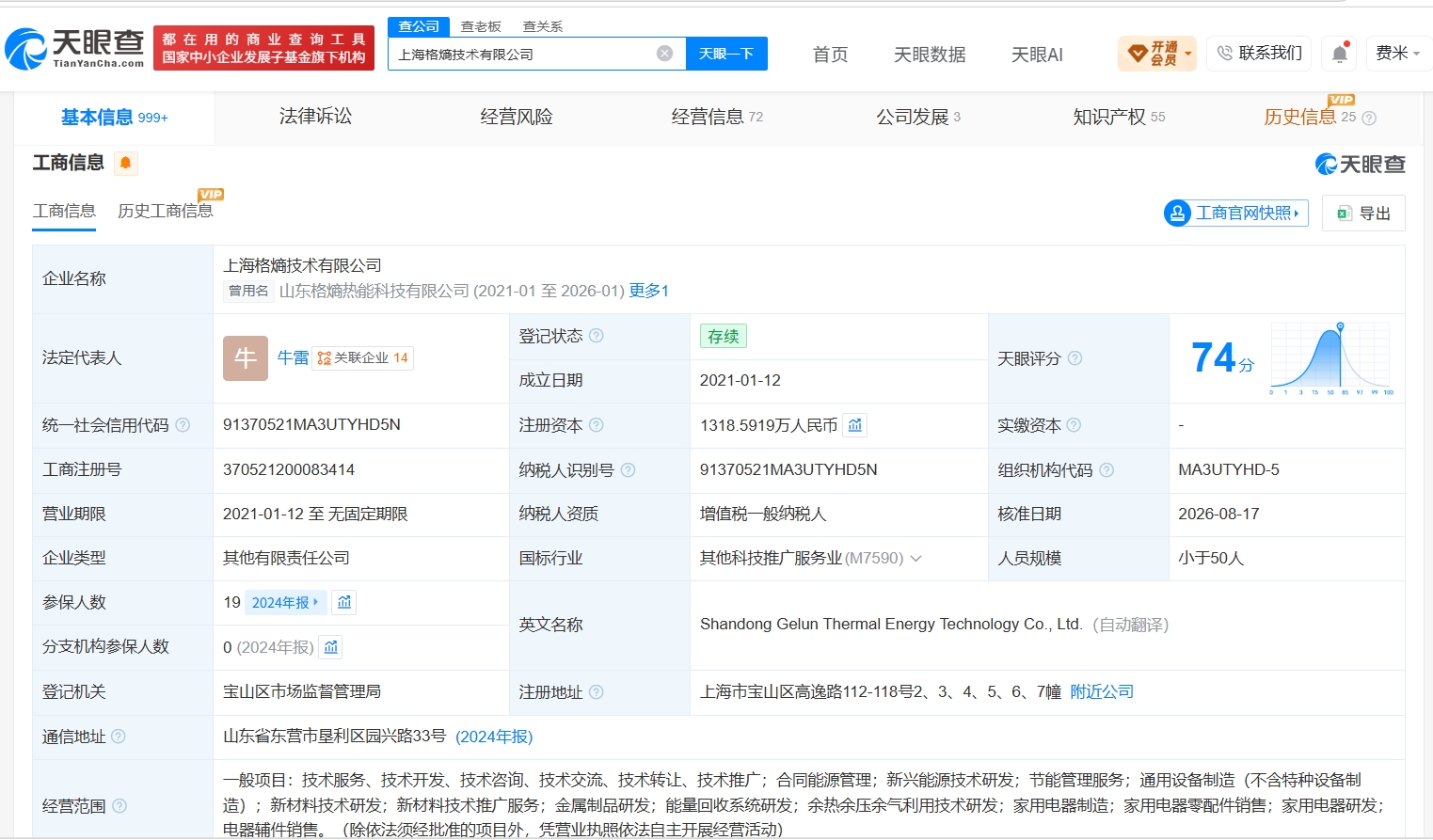
Task: Click organization code MA3UTYHD-5
Action: [x=1229, y=470]
